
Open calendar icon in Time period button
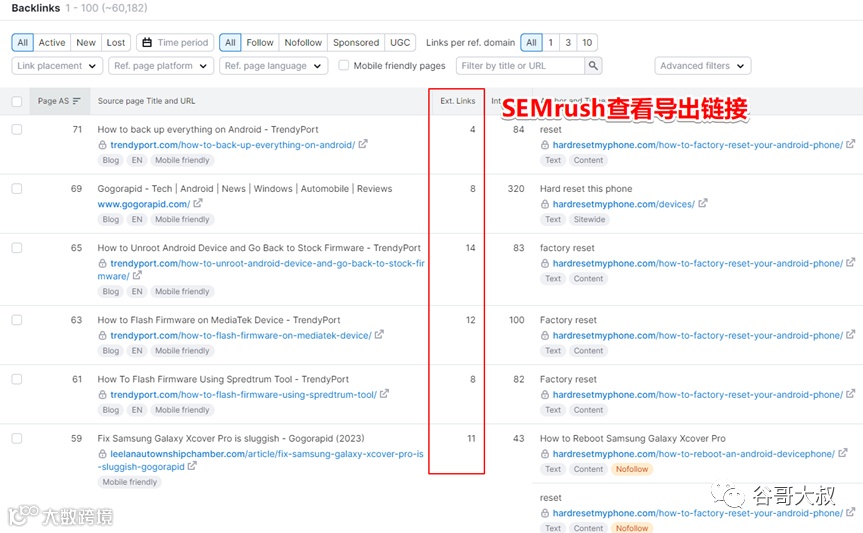click(147, 42)
